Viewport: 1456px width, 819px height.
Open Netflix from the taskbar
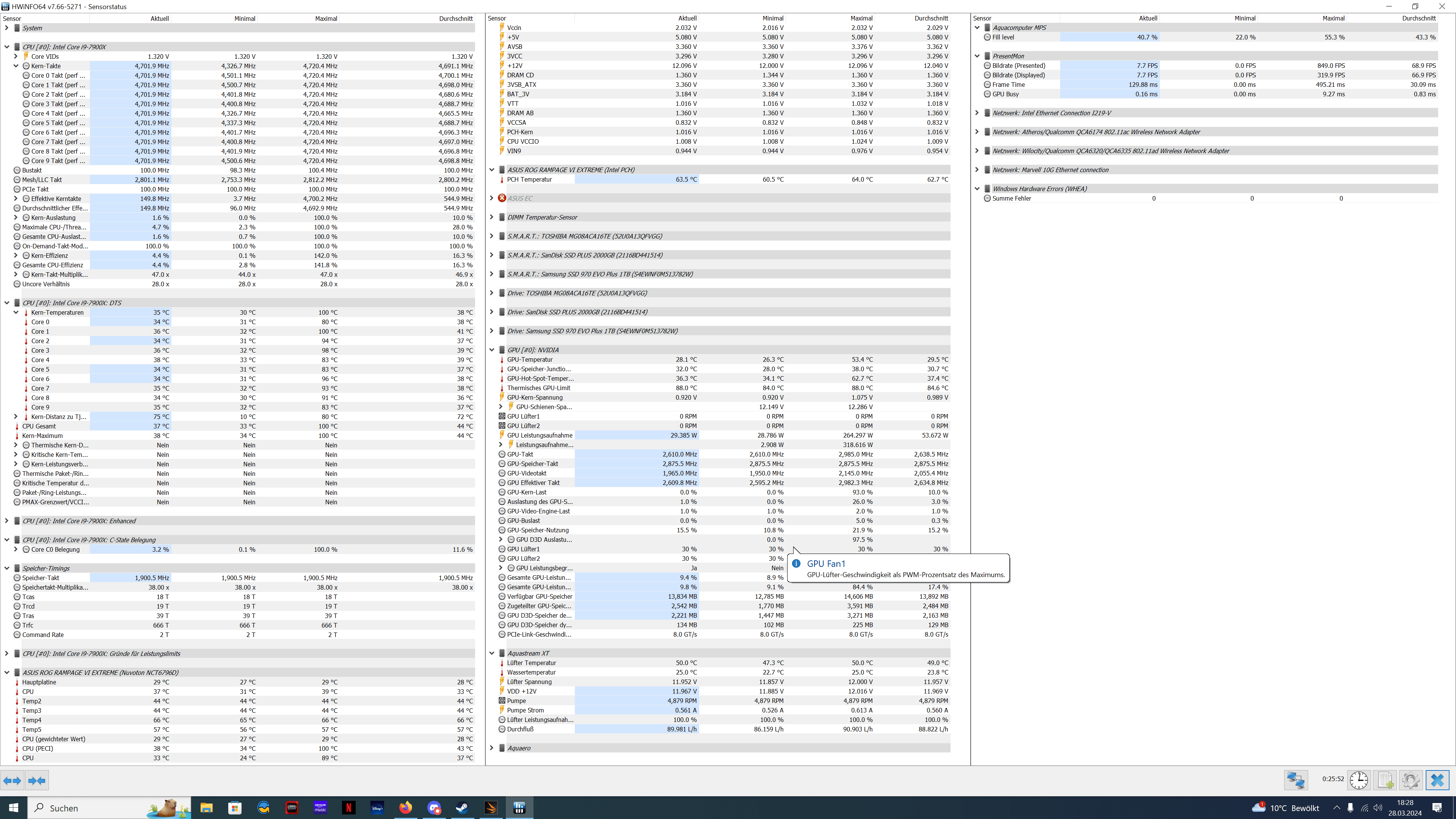[x=349, y=808]
